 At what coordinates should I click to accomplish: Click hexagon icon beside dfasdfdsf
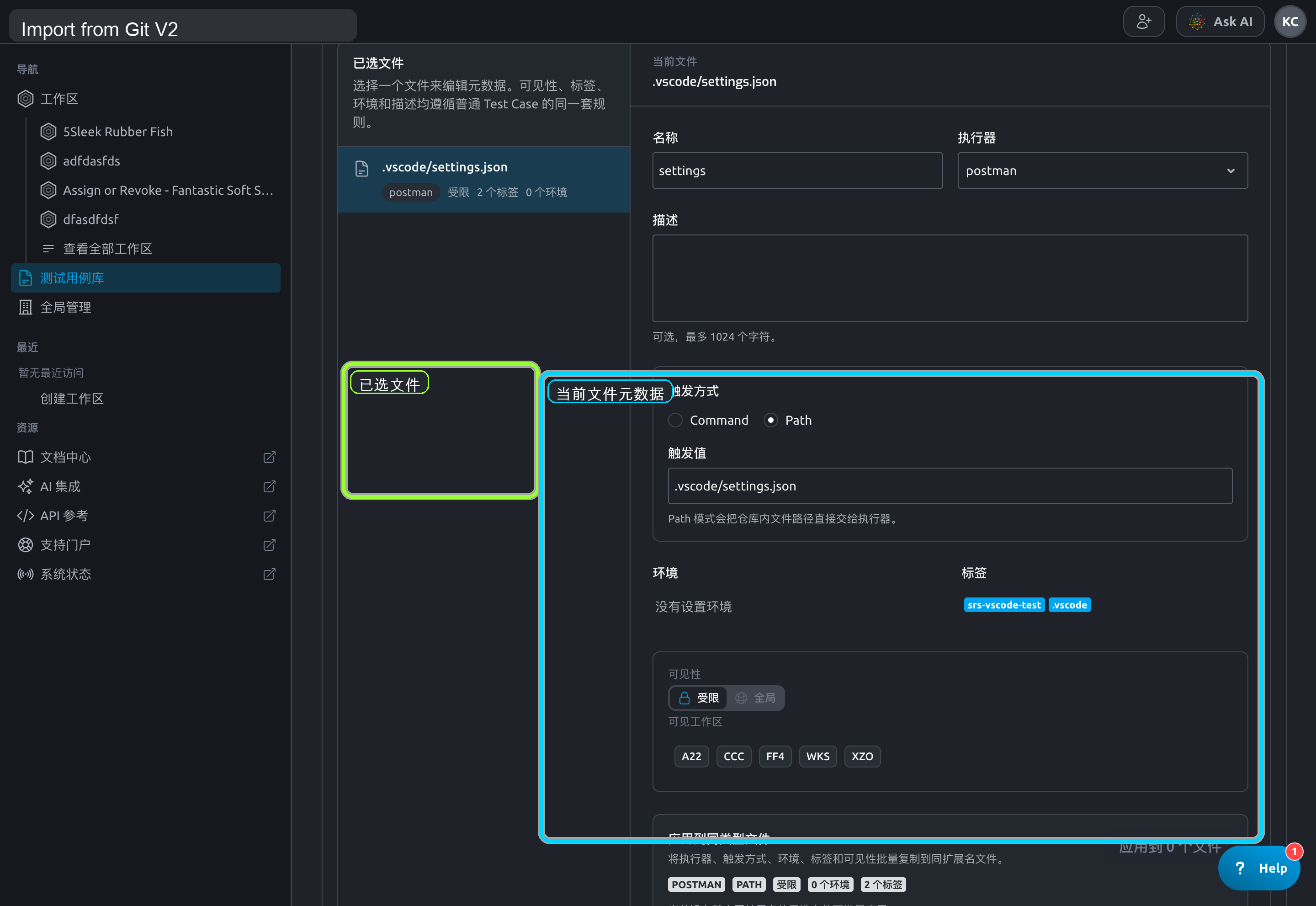tap(48, 219)
